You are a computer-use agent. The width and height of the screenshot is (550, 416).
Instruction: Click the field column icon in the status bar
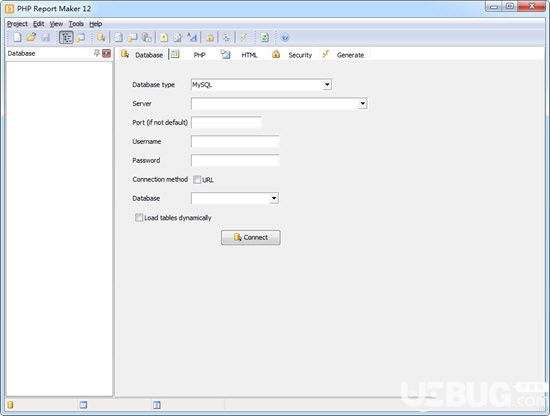tap(157, 405)
